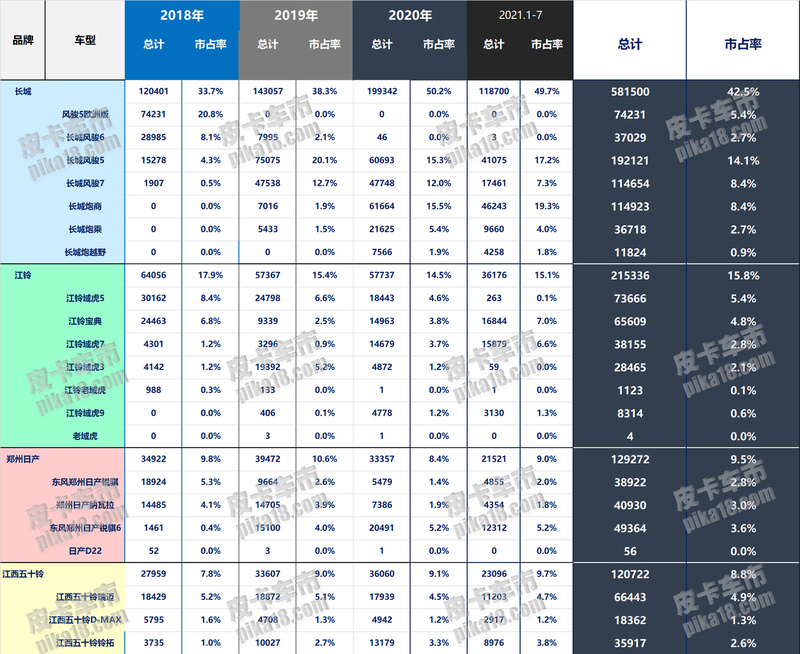The image size is (800, 654).
Task: Click 市占率 sub-header under 2019年
Action: click(x=324, y=44)
